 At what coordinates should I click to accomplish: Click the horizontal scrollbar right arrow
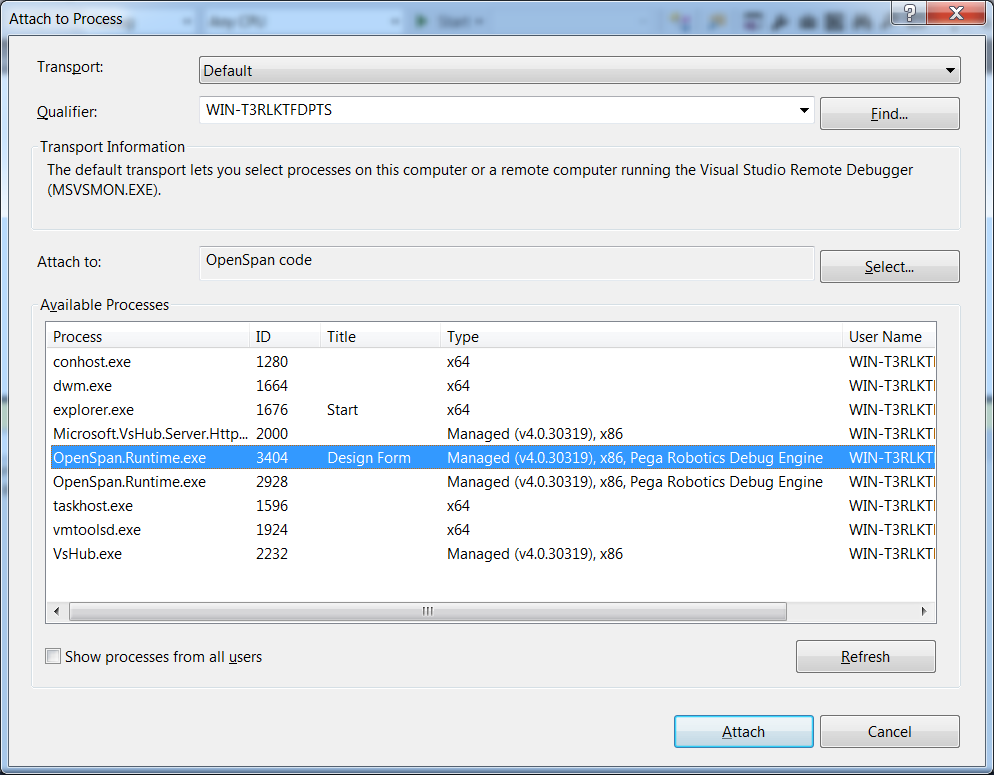pos(926,611)
